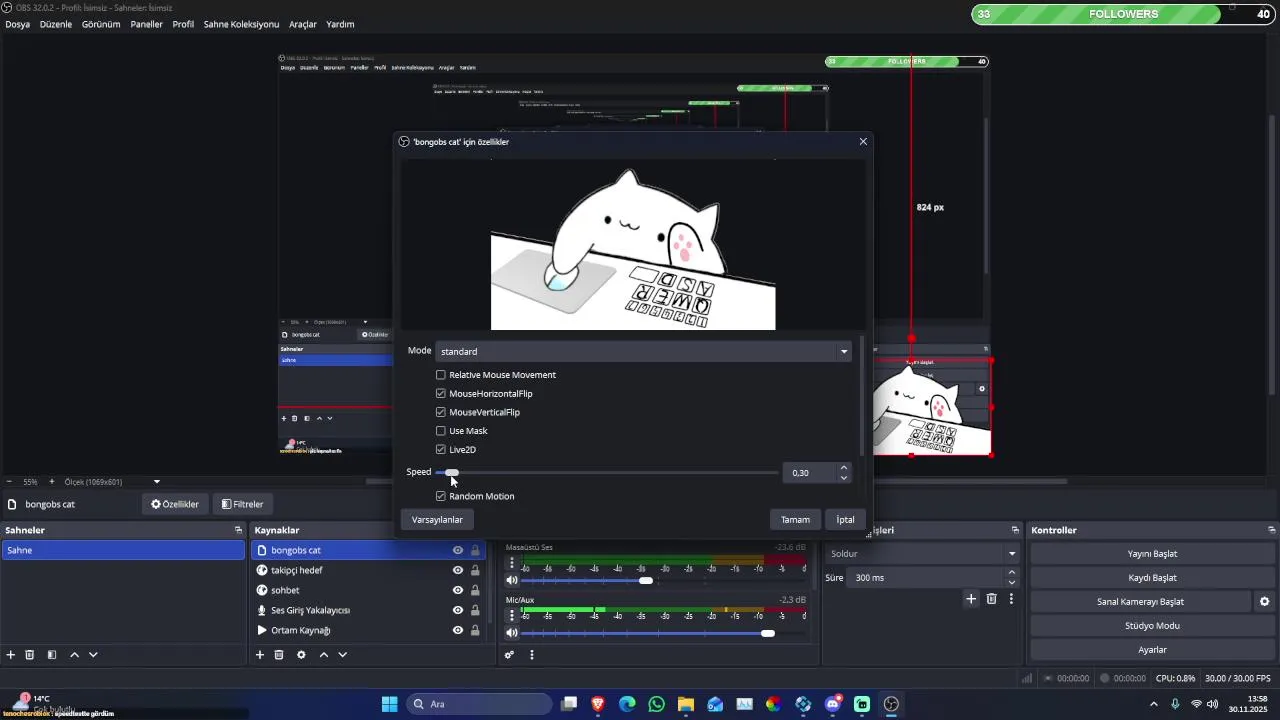Remove scene transition with trash icon
This screenshot has height=720, width=1280.
click(992, 598)
